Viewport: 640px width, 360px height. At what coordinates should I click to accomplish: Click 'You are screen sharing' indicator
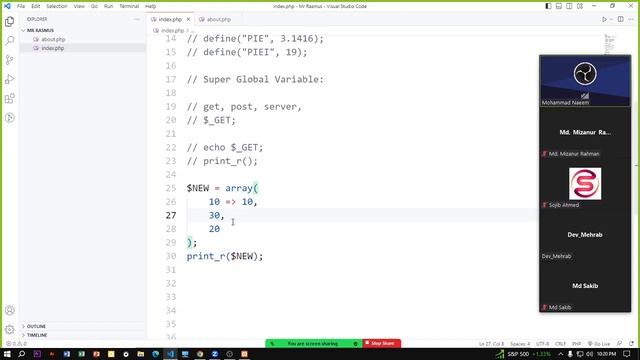312,343
